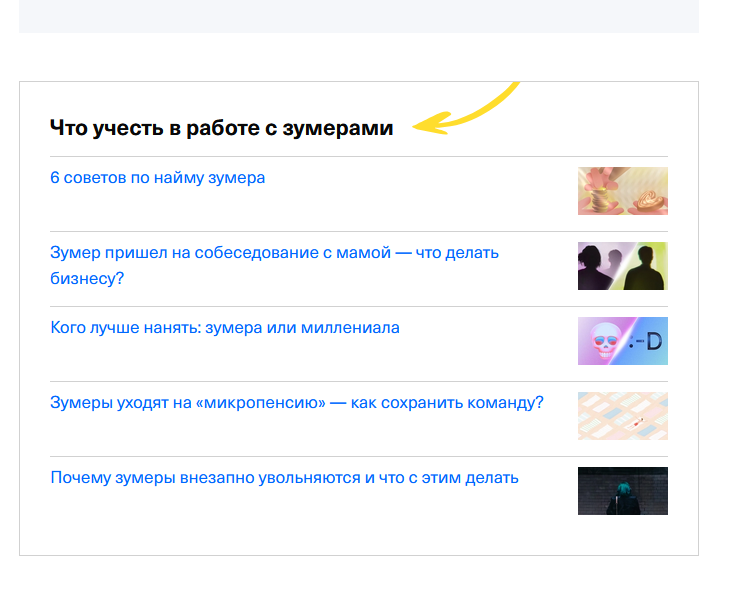Click "Кого лучше нанять: зумера или миллениала"
This screenshot has width=729, height=606.
224,328
